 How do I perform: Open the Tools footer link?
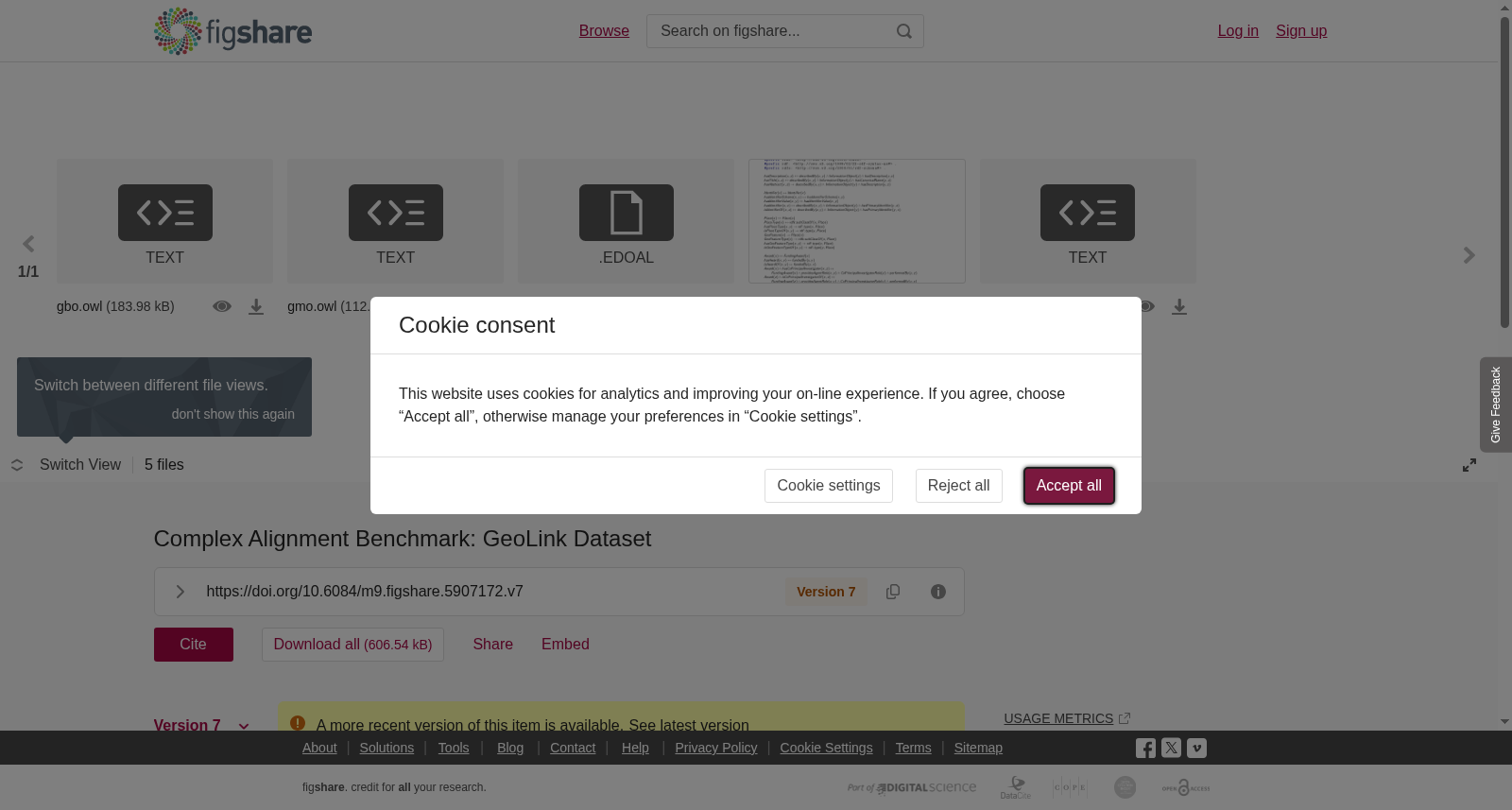[x=454, y=748]
